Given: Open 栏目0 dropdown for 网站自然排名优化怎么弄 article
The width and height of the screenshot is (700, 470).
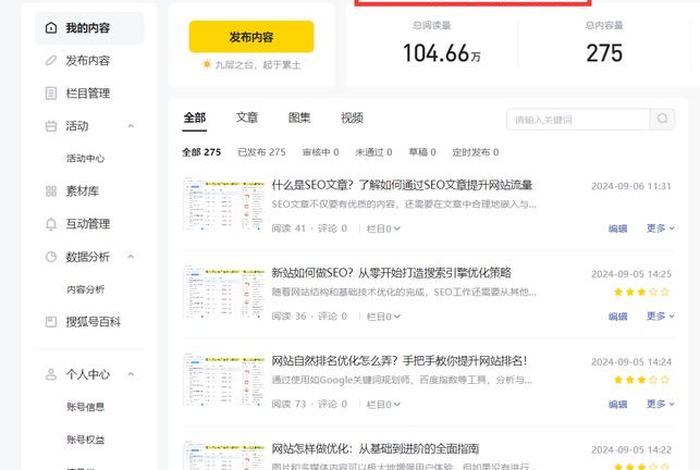Looking at the screenshot, I should tap(383, 404).
